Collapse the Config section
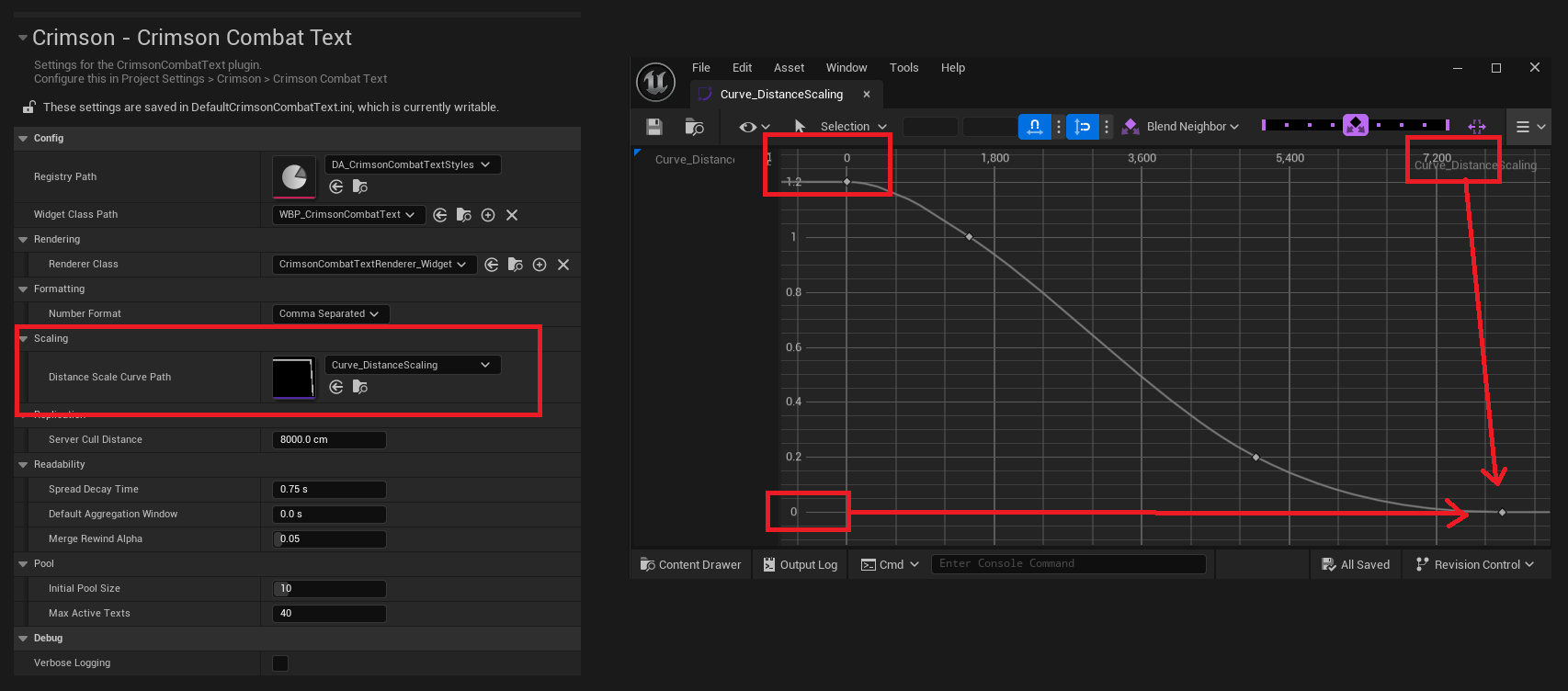The width and height of the screenshot is (1568, 691). (23, 139)
